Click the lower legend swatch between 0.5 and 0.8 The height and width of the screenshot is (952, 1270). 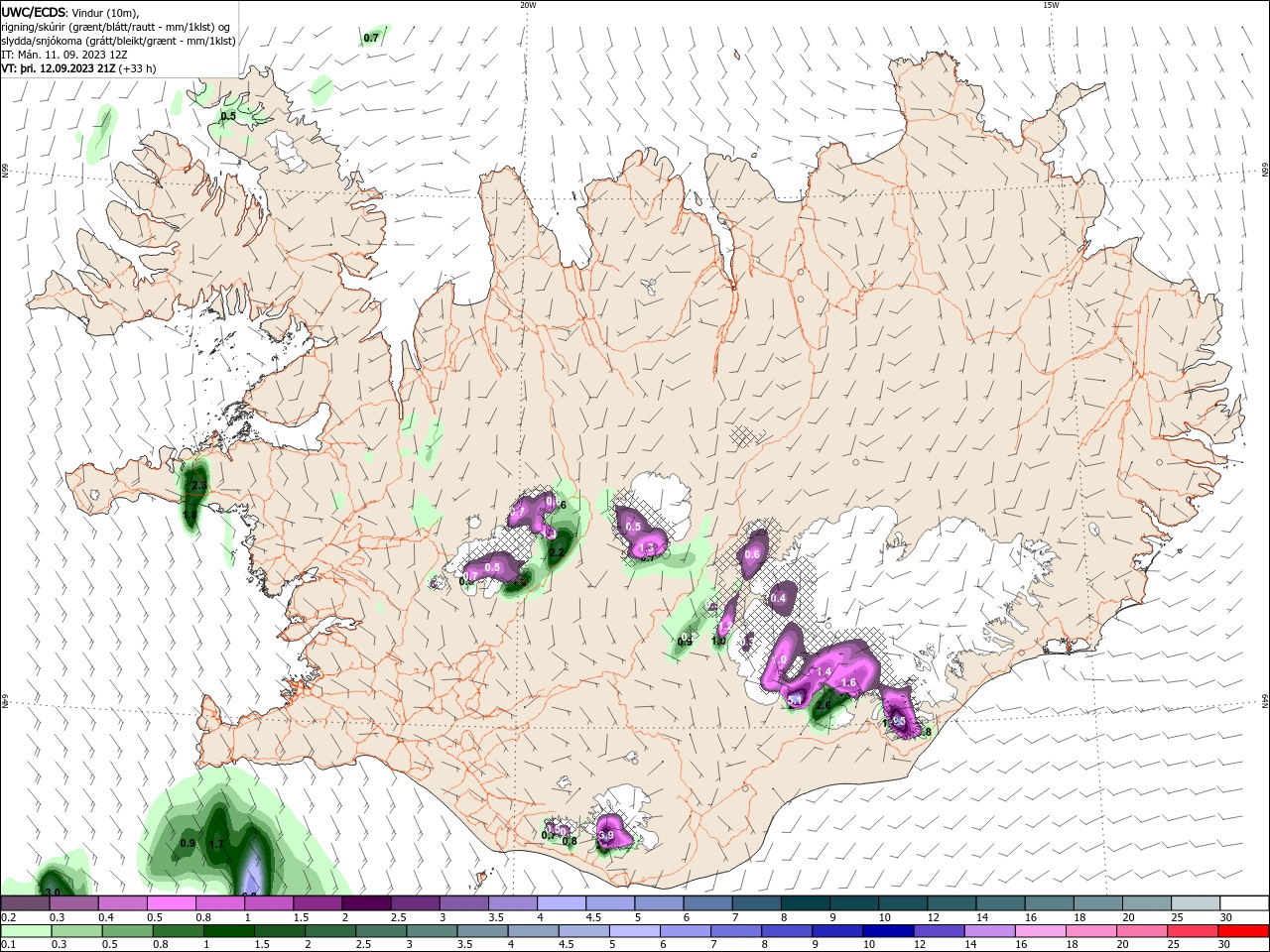pyautogui.click(x=127, y=931)
